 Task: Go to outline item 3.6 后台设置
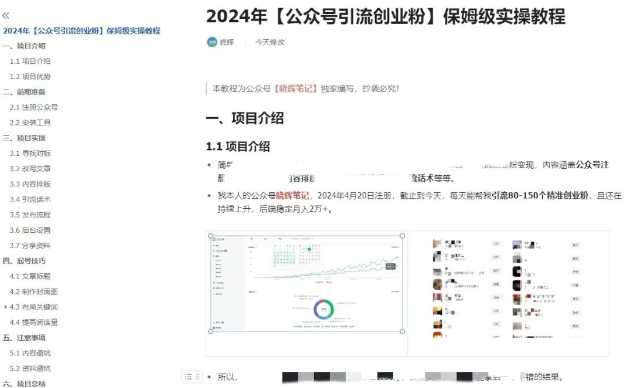pos(30,230)
